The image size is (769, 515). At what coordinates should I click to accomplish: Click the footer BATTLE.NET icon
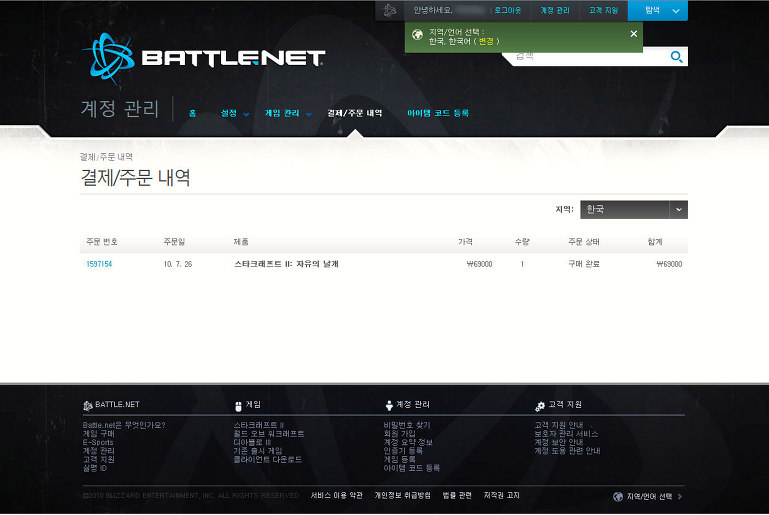pos(88,406)
